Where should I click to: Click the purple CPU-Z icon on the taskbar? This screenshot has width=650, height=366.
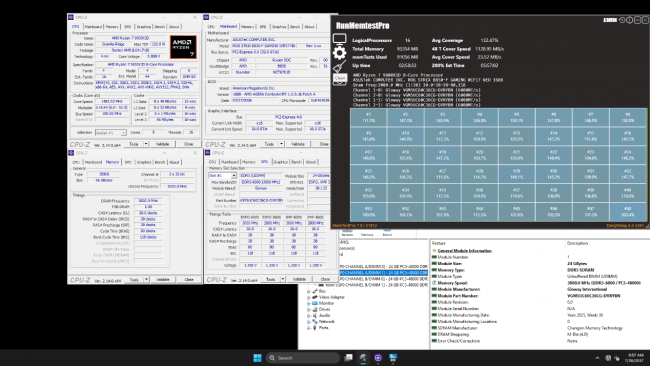pos(378,358)
